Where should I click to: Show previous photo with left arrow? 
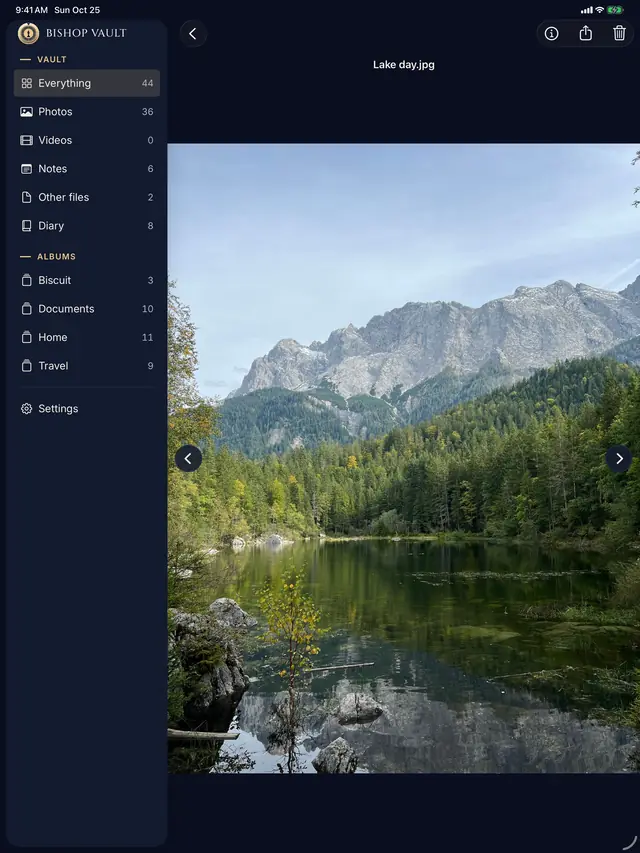tap(188, 459)
